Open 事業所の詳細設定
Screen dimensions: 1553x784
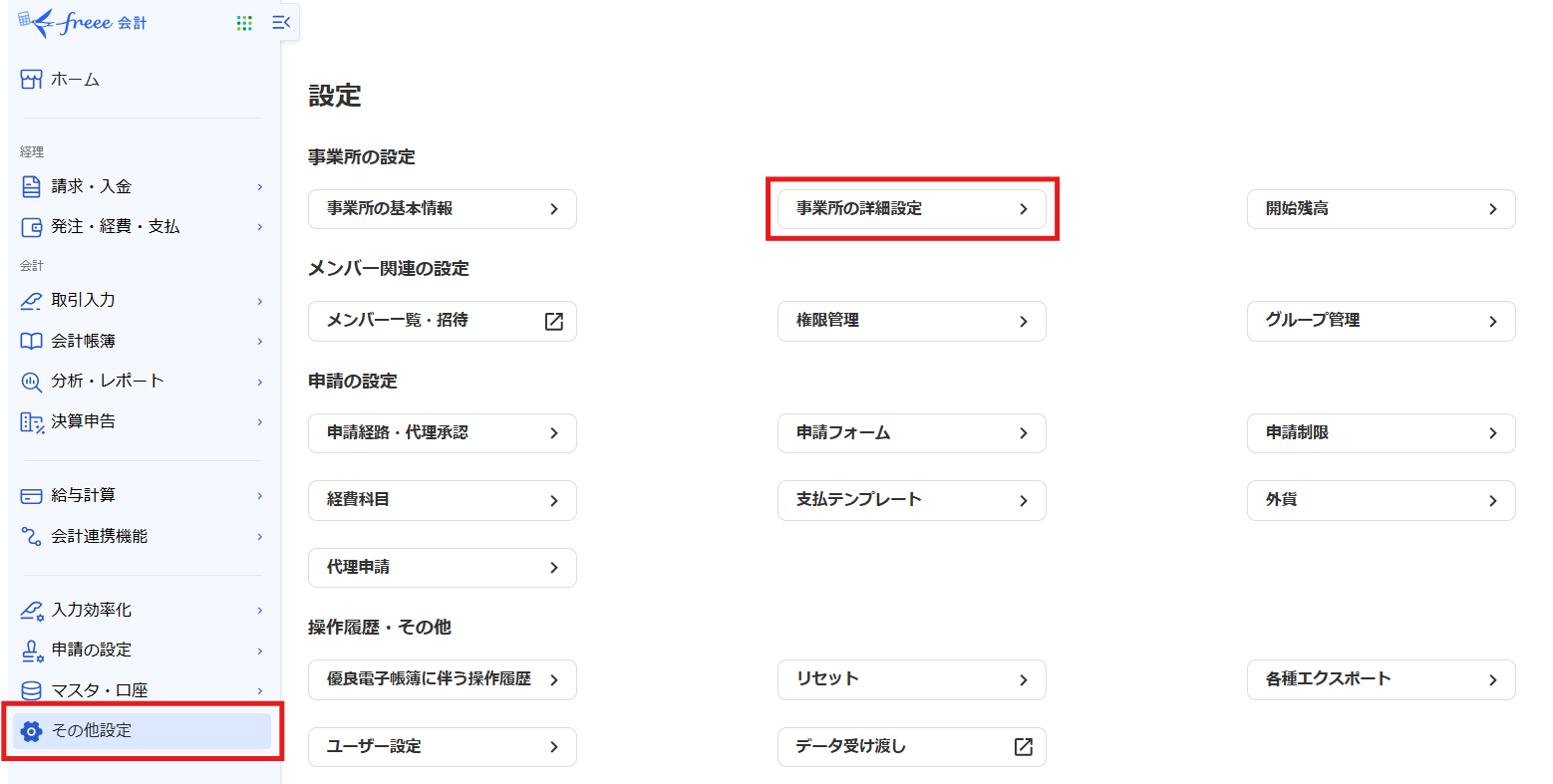coord(911,209)
